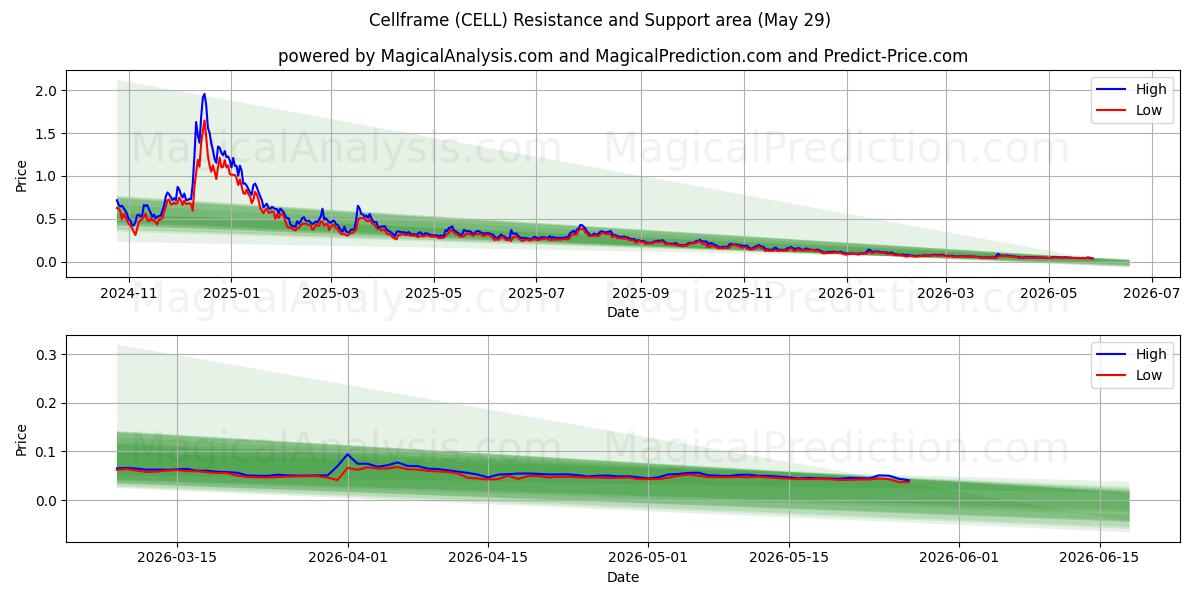Click the '0.0' y-axis label in the top chart
Viewport: 1200px width, 600px height.
[x=48, y=263]
